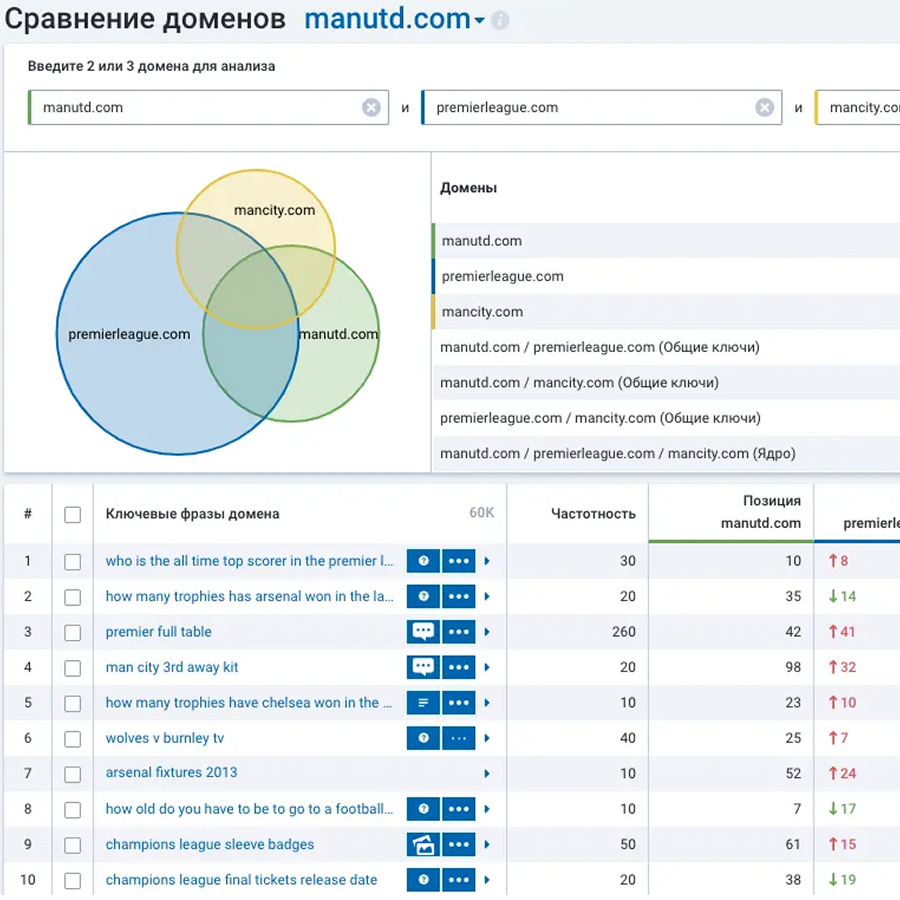Check the box for wolves v burnley tv
Screen dimensions: 900x900
pos(72,739)
